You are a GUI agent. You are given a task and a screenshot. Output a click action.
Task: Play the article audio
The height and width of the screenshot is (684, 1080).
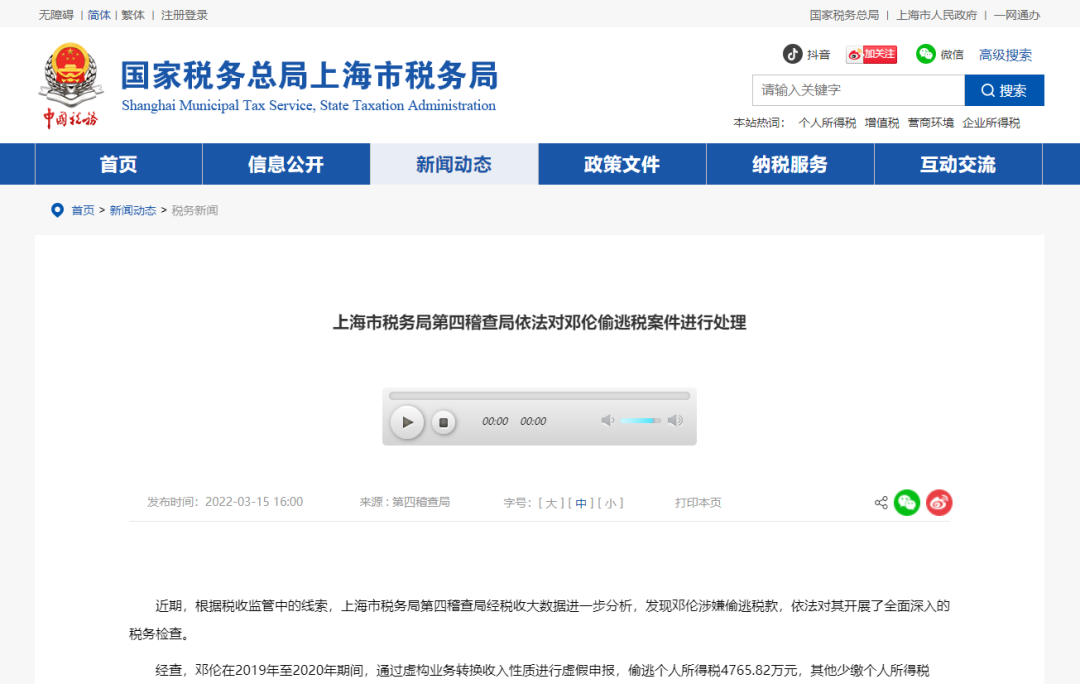pos(407,422)
